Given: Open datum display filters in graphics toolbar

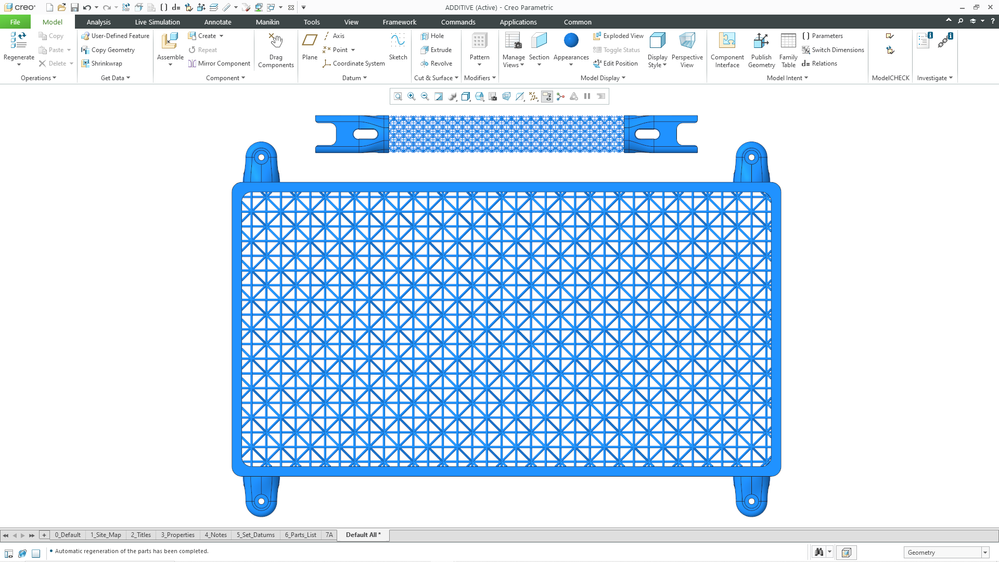Looking at the screenshot, I should 533,96.
